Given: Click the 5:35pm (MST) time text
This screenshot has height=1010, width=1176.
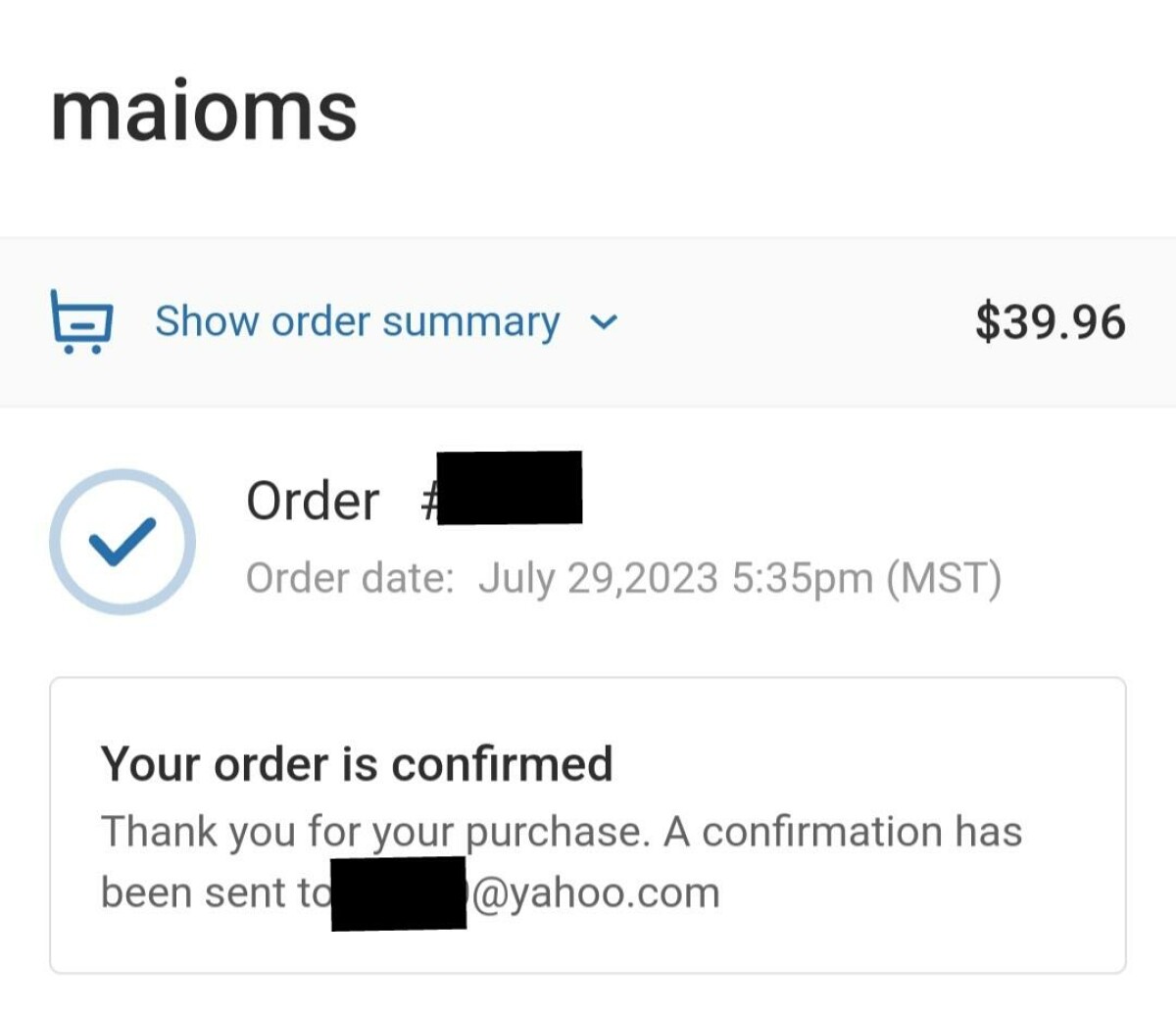Looking at the screenshot, I should (866, 578).
